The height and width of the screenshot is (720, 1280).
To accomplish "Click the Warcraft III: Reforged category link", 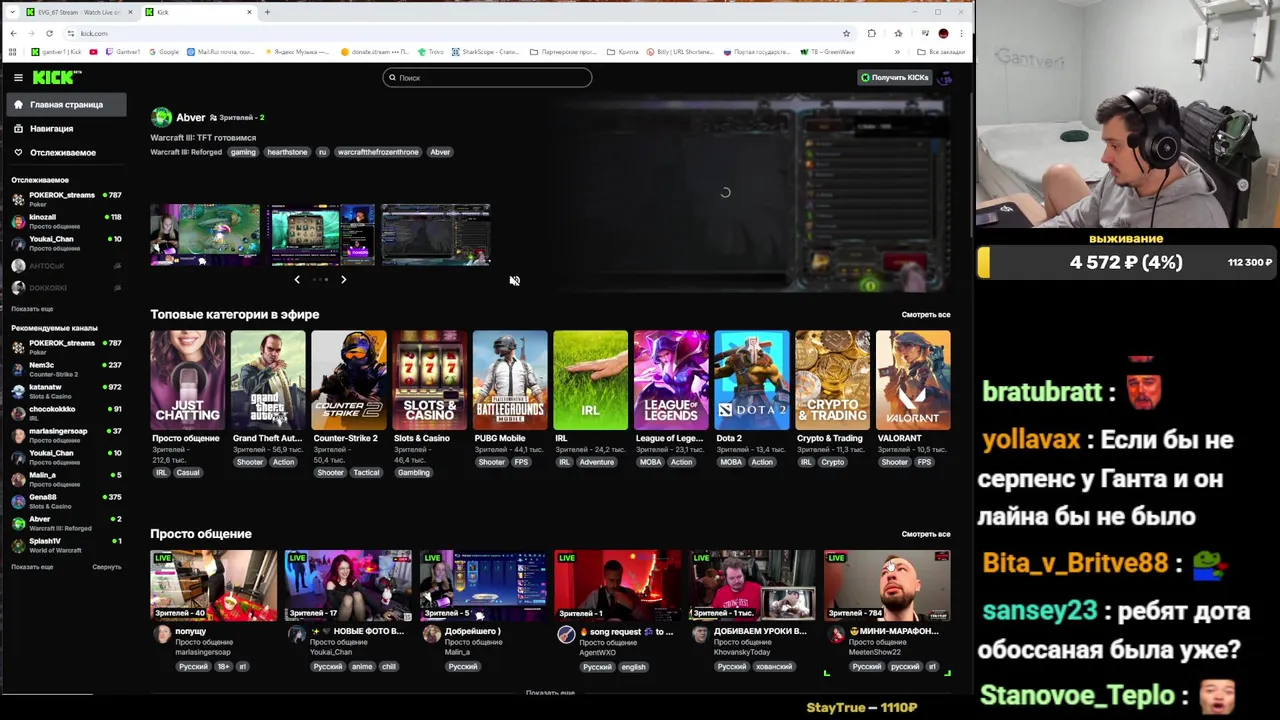I will coord(186,152).
